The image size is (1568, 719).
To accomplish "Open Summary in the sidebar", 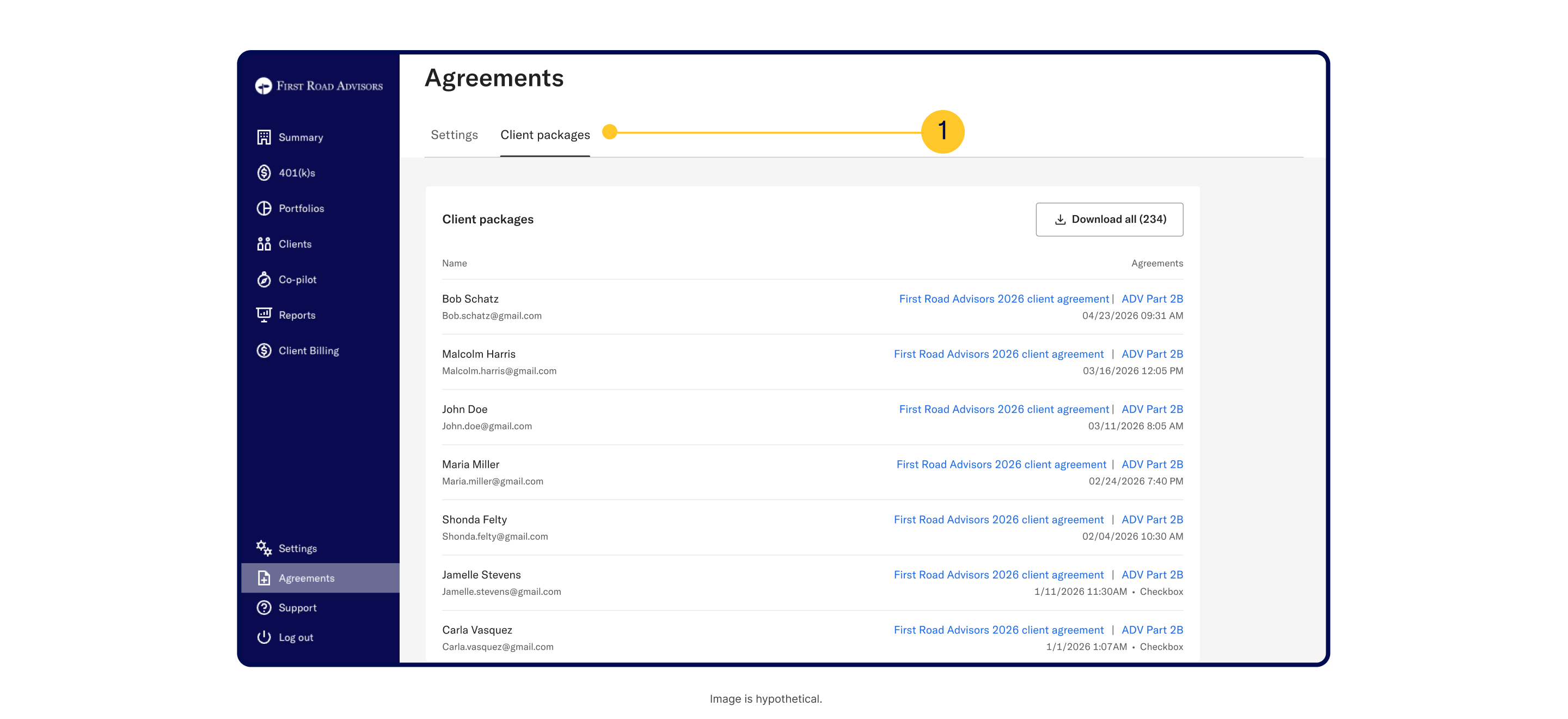I will 301,138.
